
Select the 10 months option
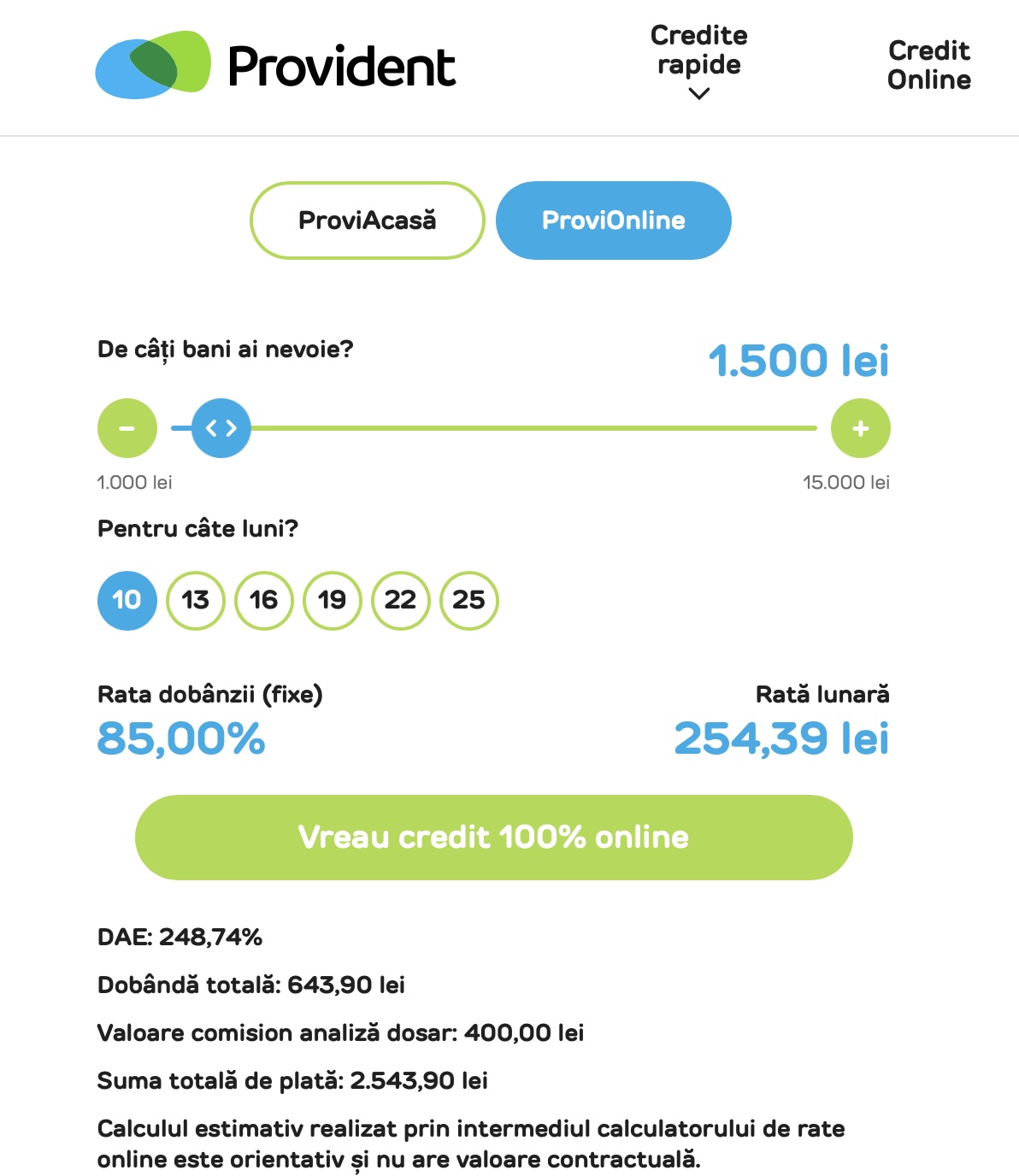127,600
